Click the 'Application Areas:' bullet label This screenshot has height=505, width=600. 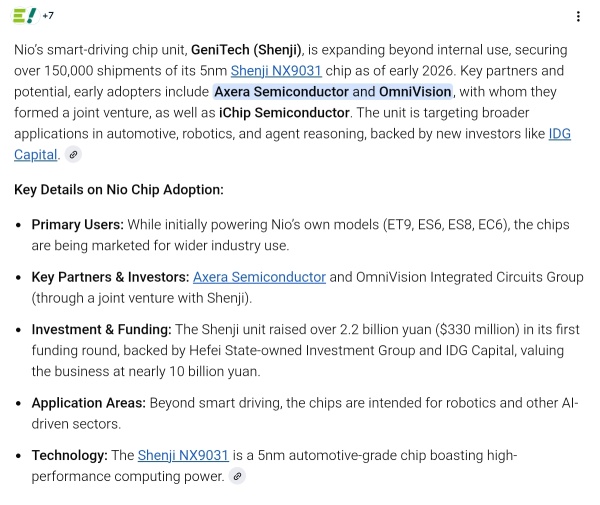tap(89, 403)
